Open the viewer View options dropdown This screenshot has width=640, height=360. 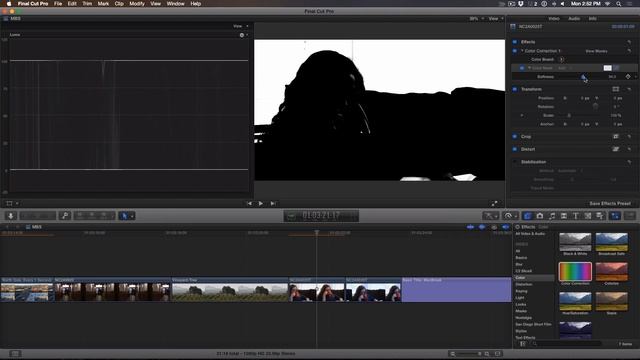tap(496, 19)
